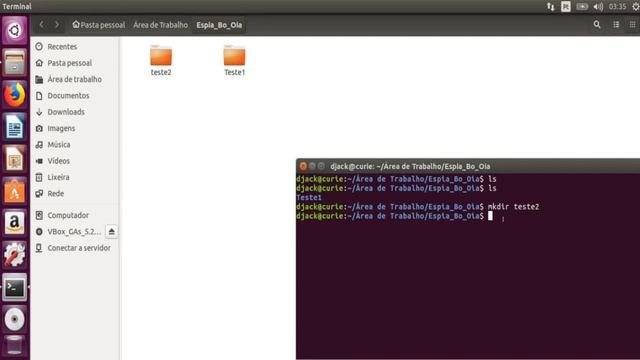Image resolution: width=640 pixels, height=360 pixels.
Task: Open the Files manager in the dock
Action: coord(14,63)
